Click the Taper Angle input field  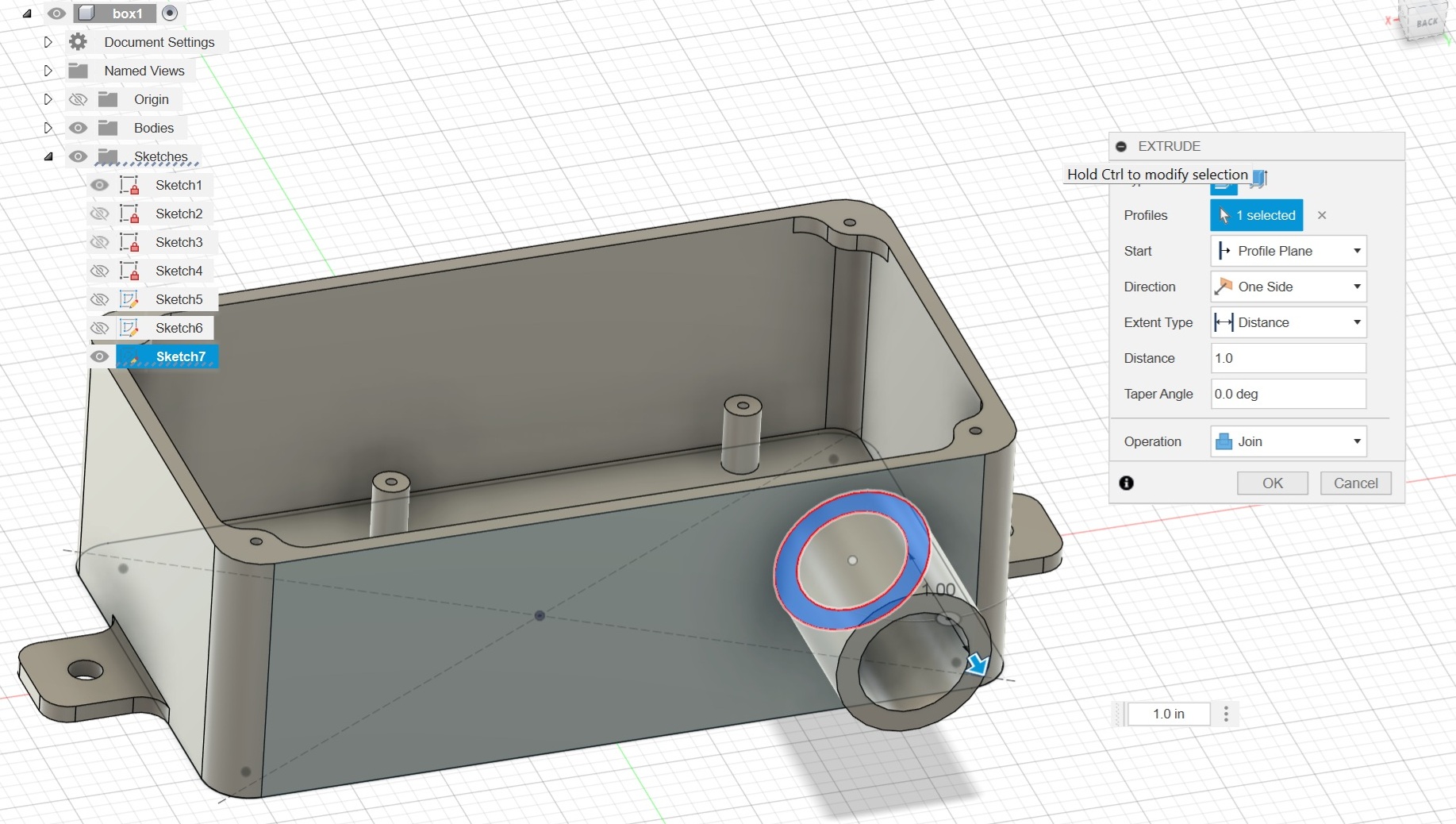[x=1288, y=394]
